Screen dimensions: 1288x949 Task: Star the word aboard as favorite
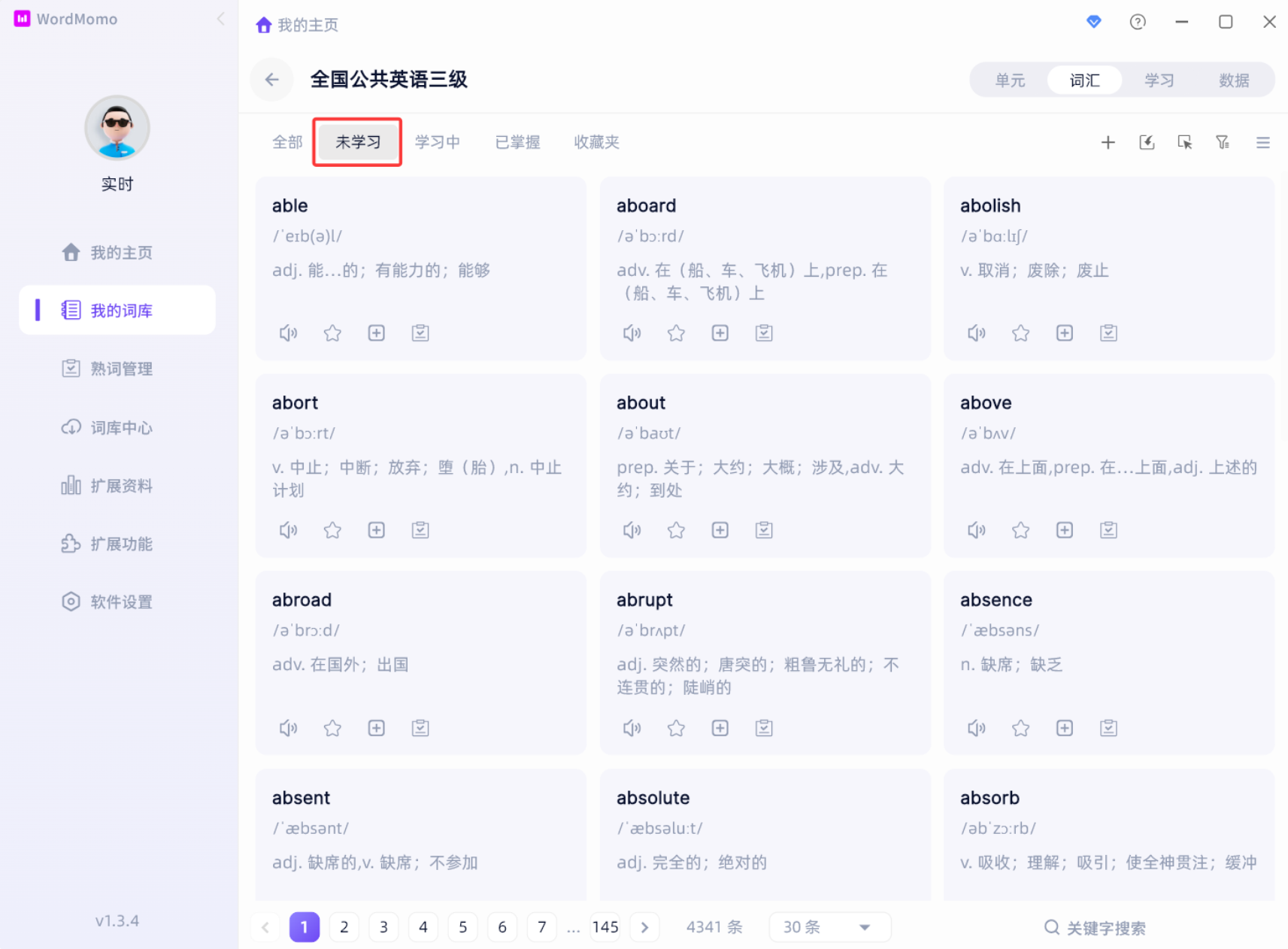[676, 333]
